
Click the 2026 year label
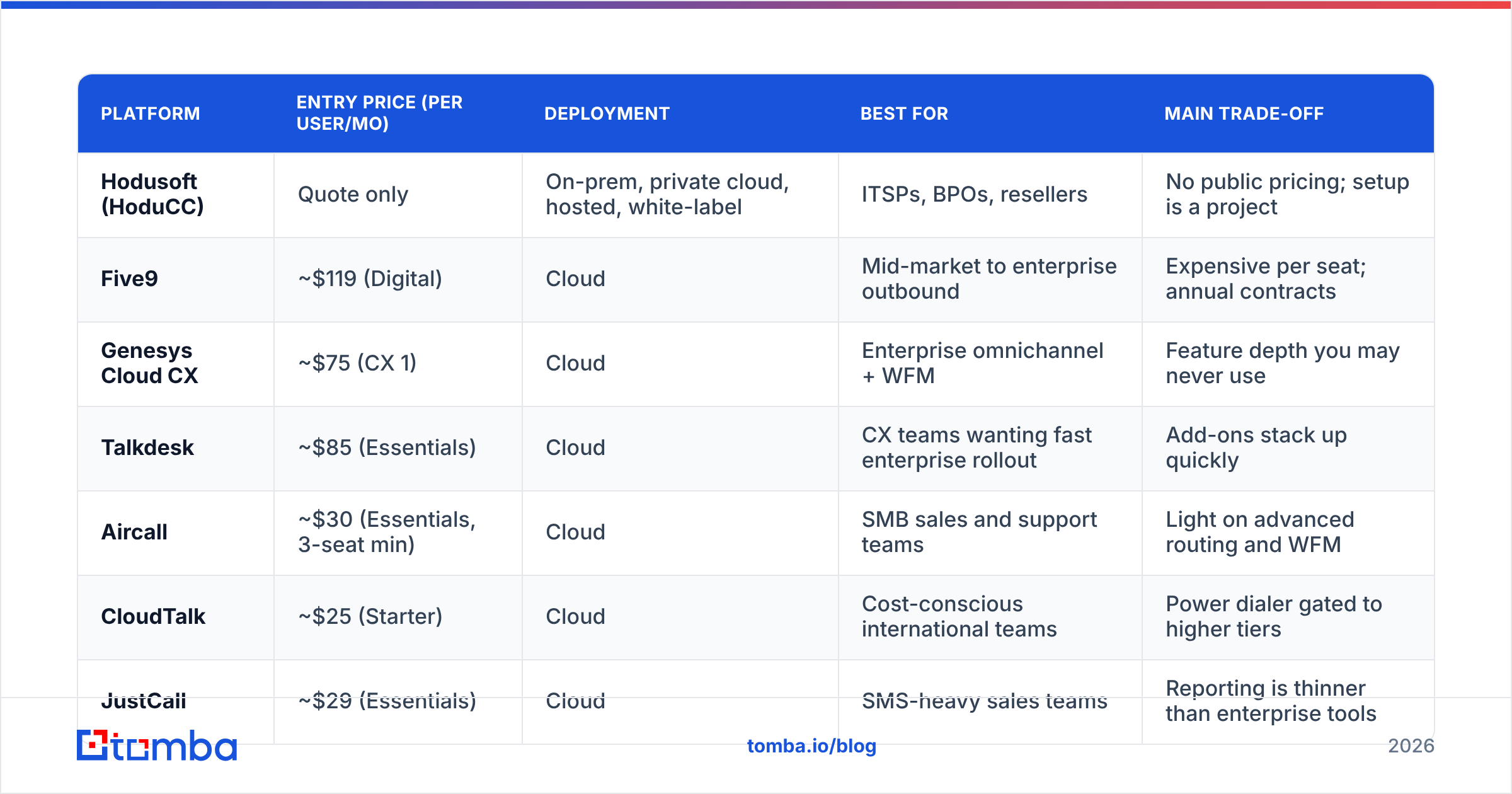pos(1411,746)
